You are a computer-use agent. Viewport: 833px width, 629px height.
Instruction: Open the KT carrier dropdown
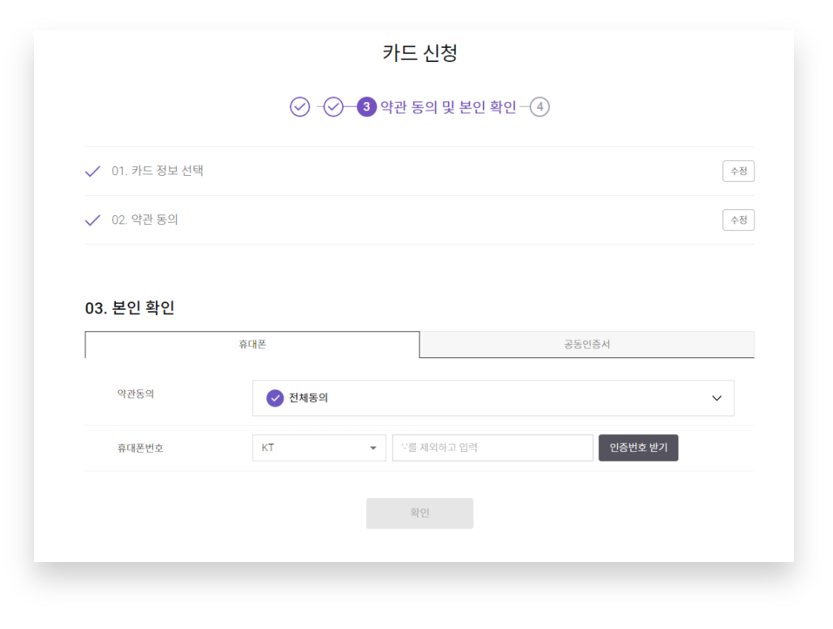point(318,448)
